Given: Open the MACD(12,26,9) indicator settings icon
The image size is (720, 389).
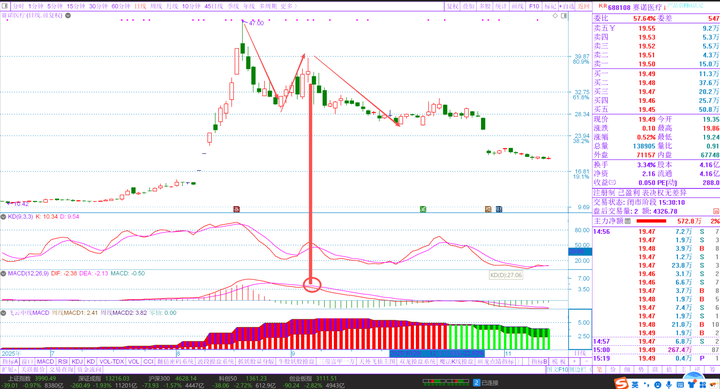Looking at the screenshot, I should coord(3,273).
